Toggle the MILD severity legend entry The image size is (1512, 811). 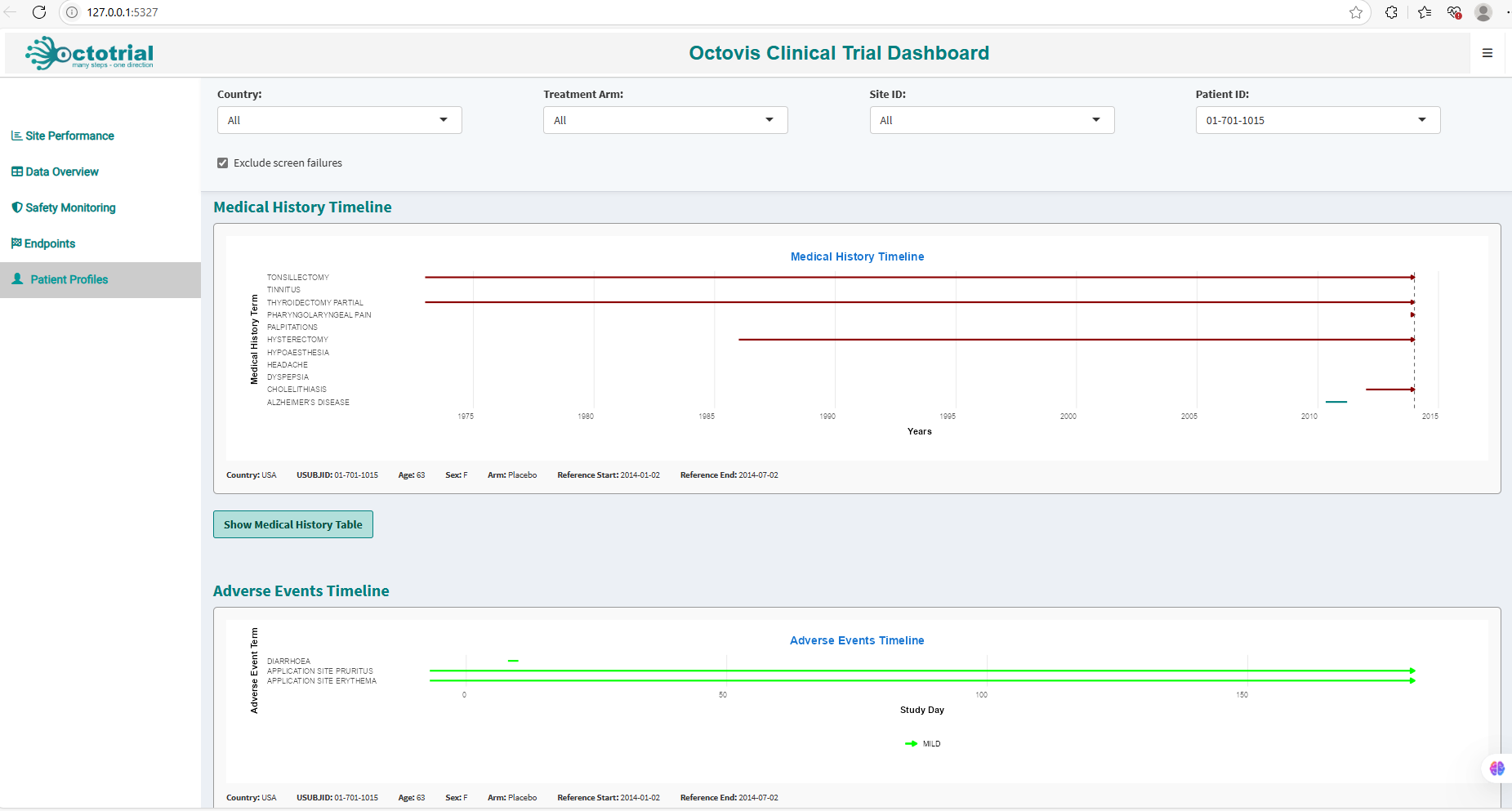tap(923, 744)
